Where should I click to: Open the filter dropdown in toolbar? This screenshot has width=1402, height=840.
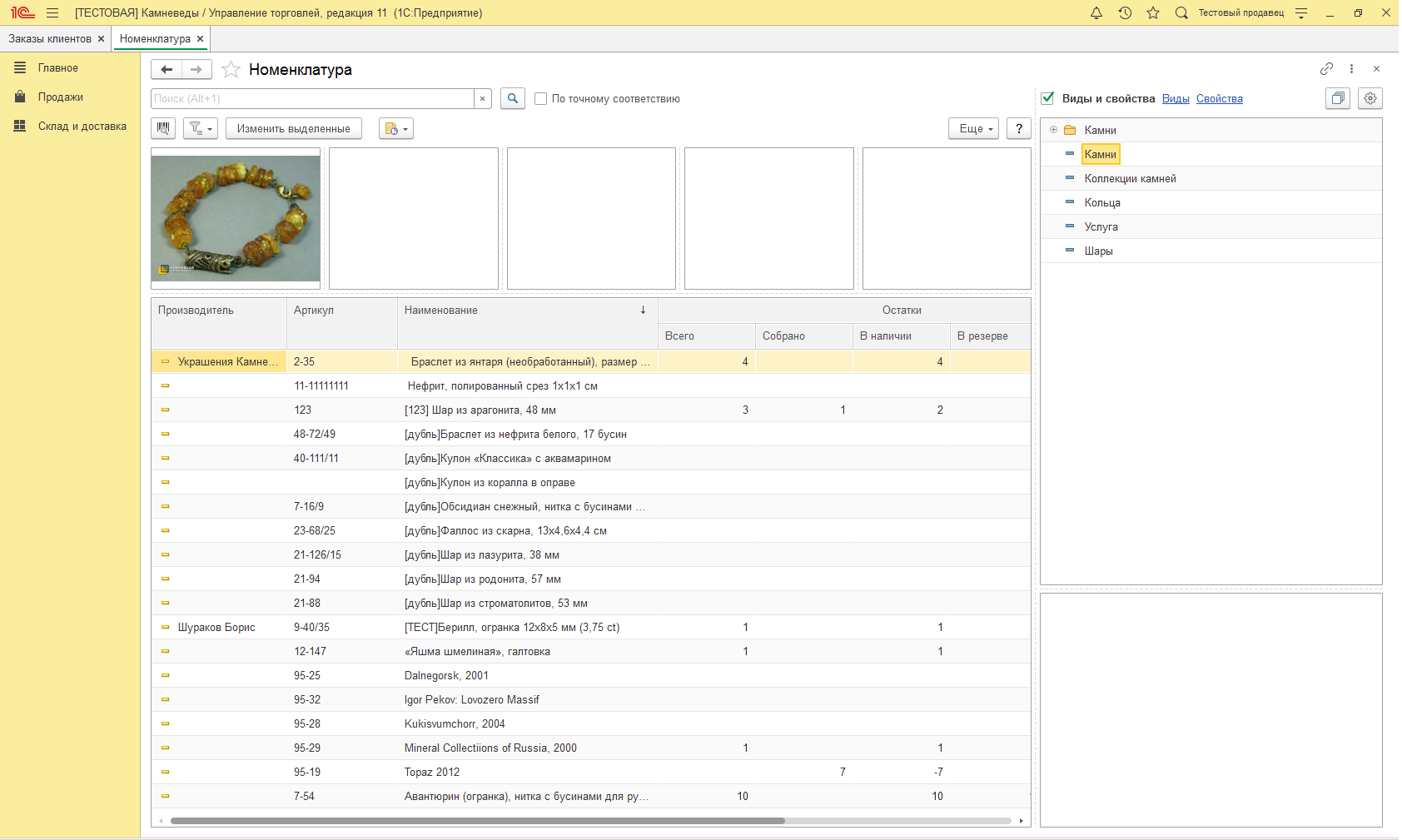click(201, 128)
